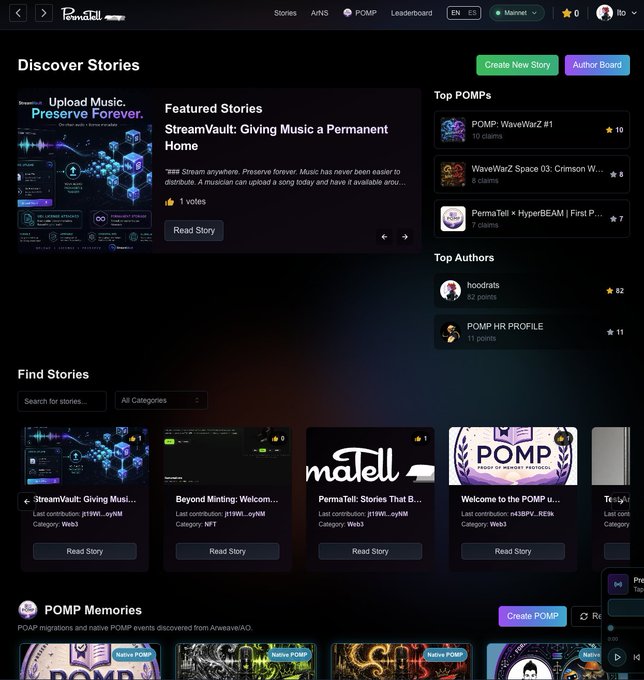Open the POMP menu item

pos(360,13)
